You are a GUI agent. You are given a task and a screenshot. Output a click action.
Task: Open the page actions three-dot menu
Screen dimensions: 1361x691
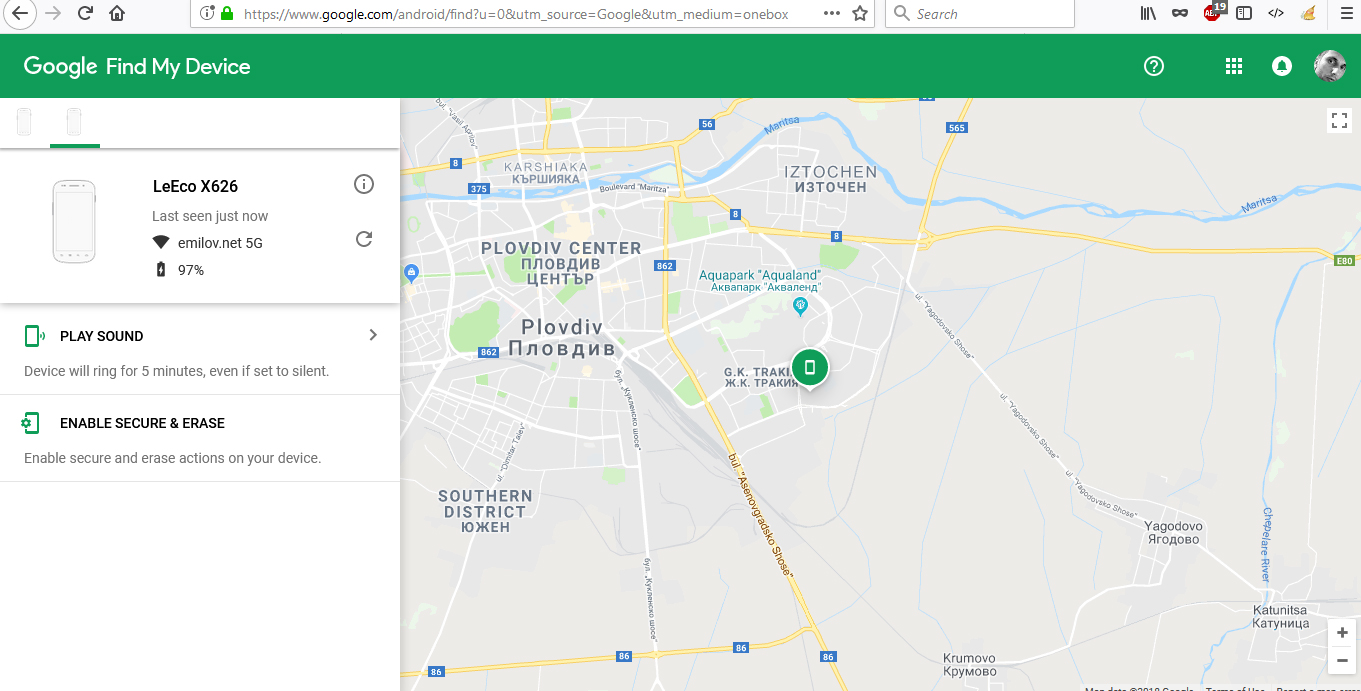(832, 14)
